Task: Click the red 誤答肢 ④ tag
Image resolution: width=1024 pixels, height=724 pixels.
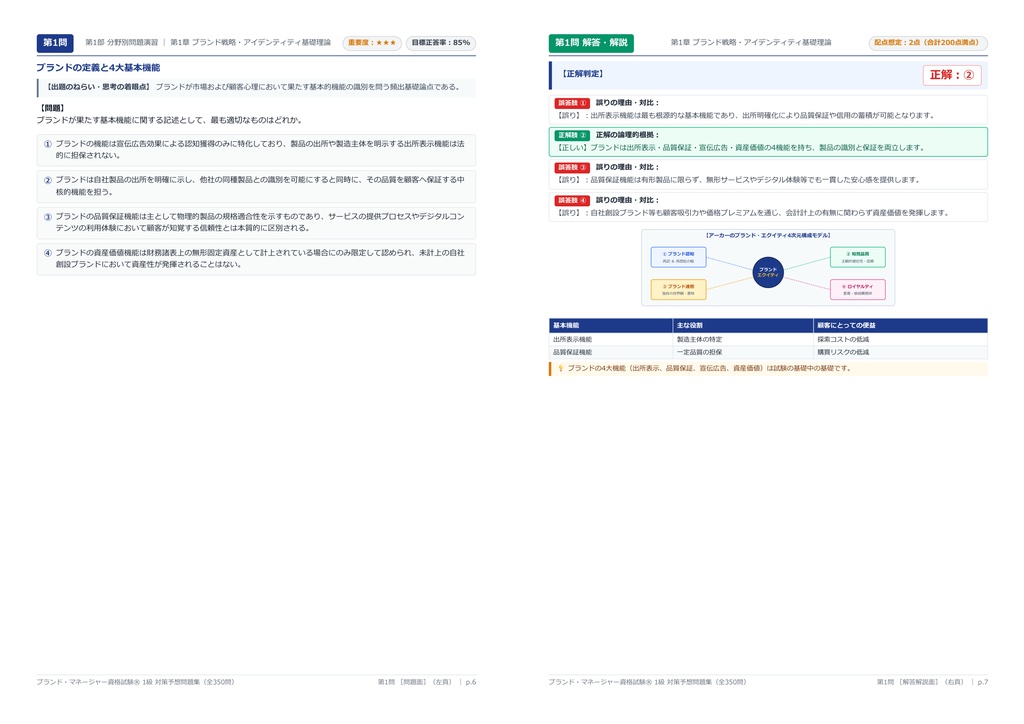Action: 572,200
